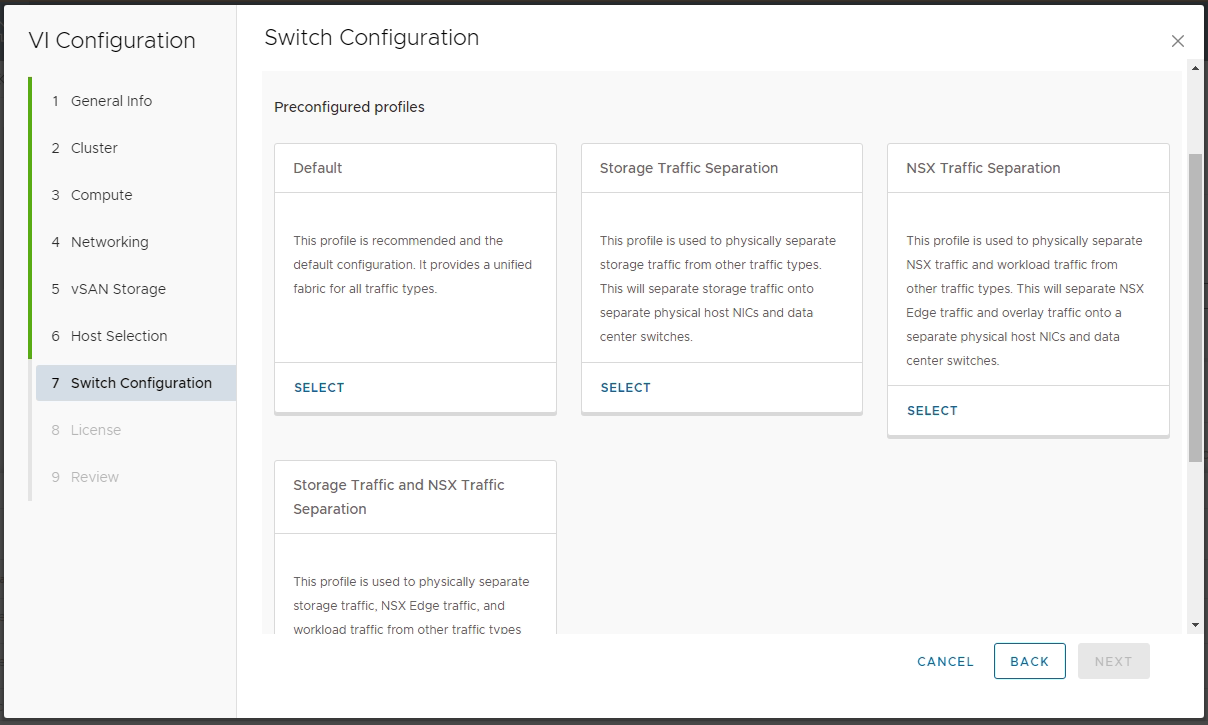Click the License step in sidebar
The height and width of the screenshot is (725, 1208).
point(95,430)
